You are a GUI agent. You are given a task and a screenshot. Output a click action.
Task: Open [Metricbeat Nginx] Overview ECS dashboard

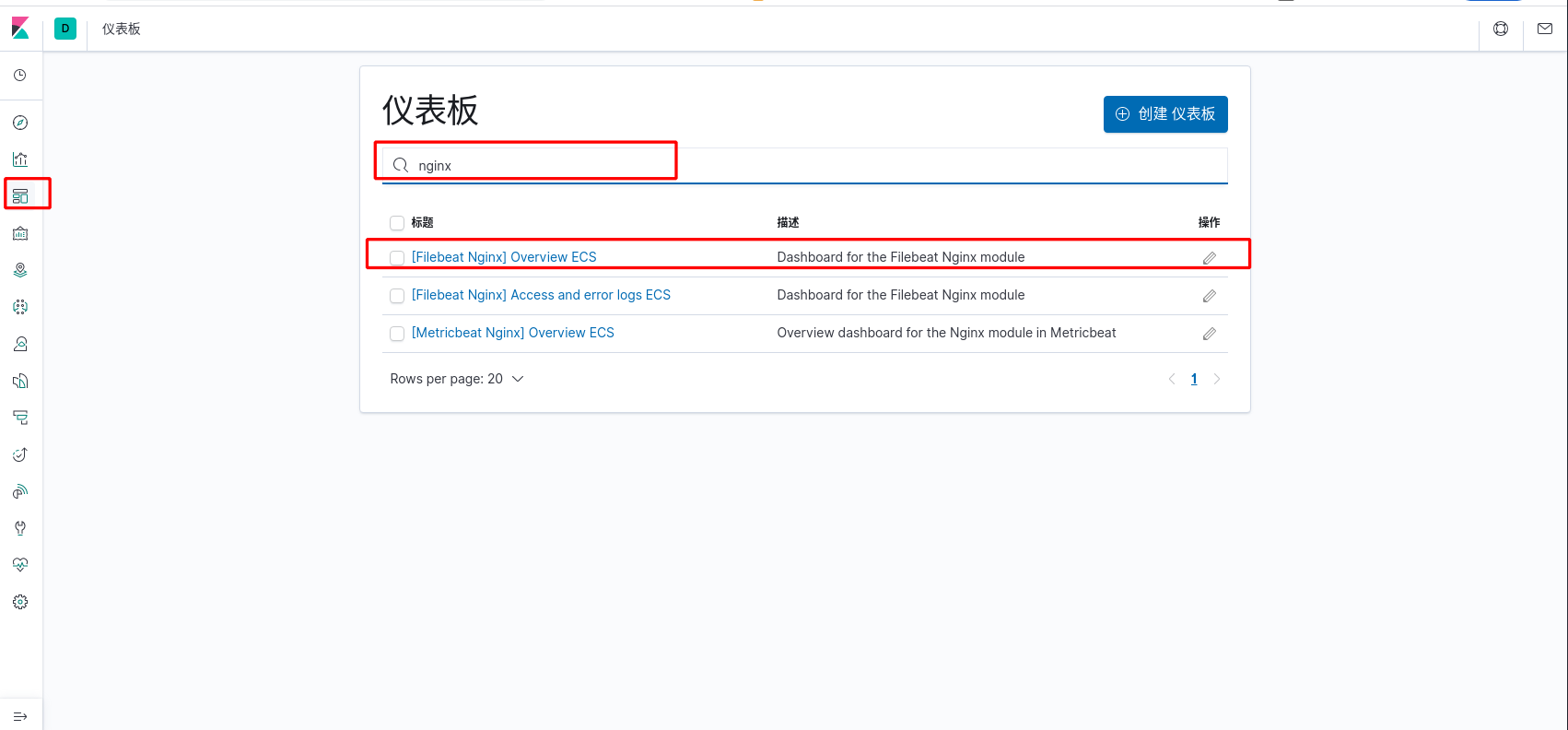pos(513,333)
